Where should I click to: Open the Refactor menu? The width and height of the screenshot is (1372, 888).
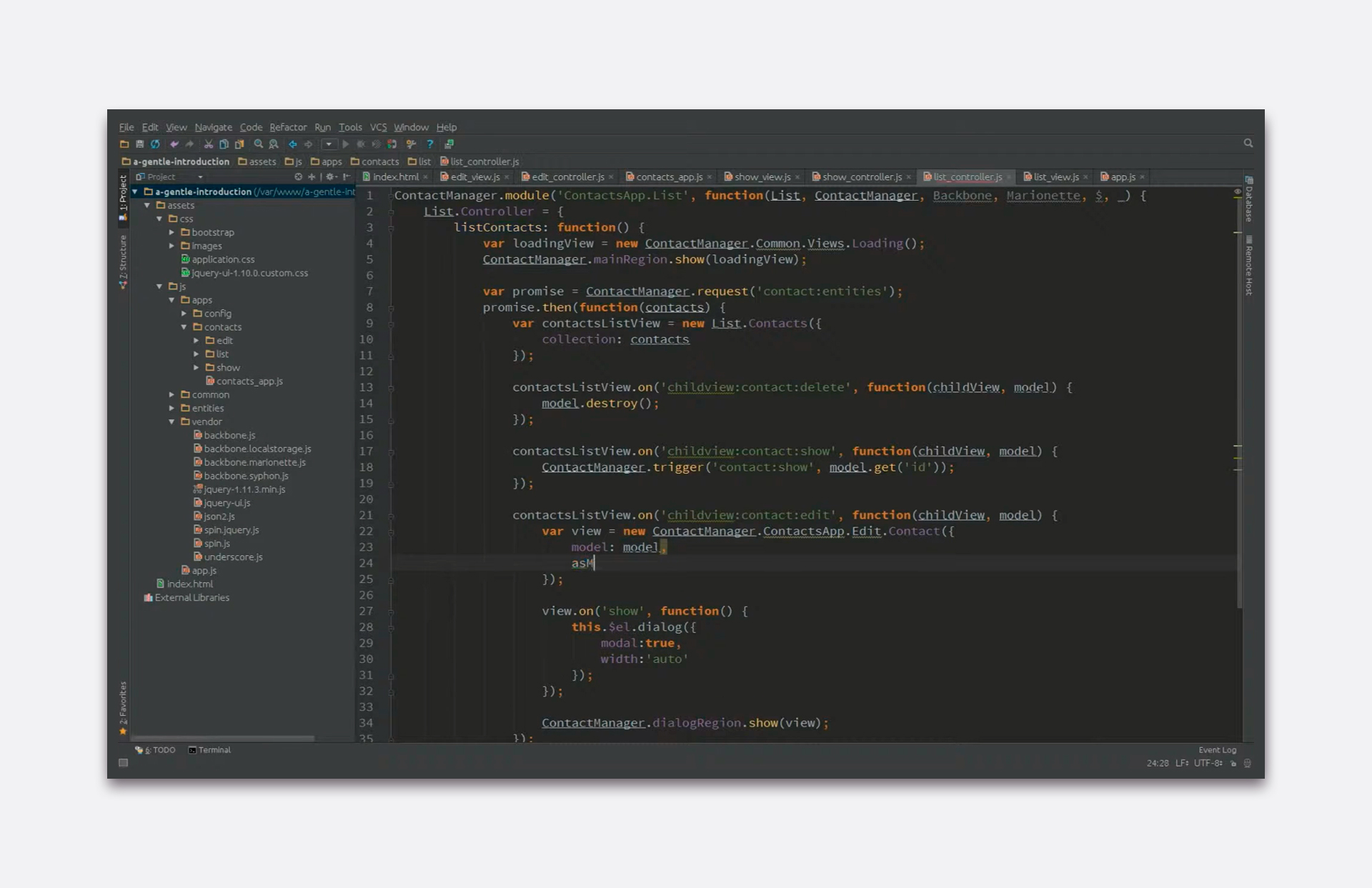[287, 127]
